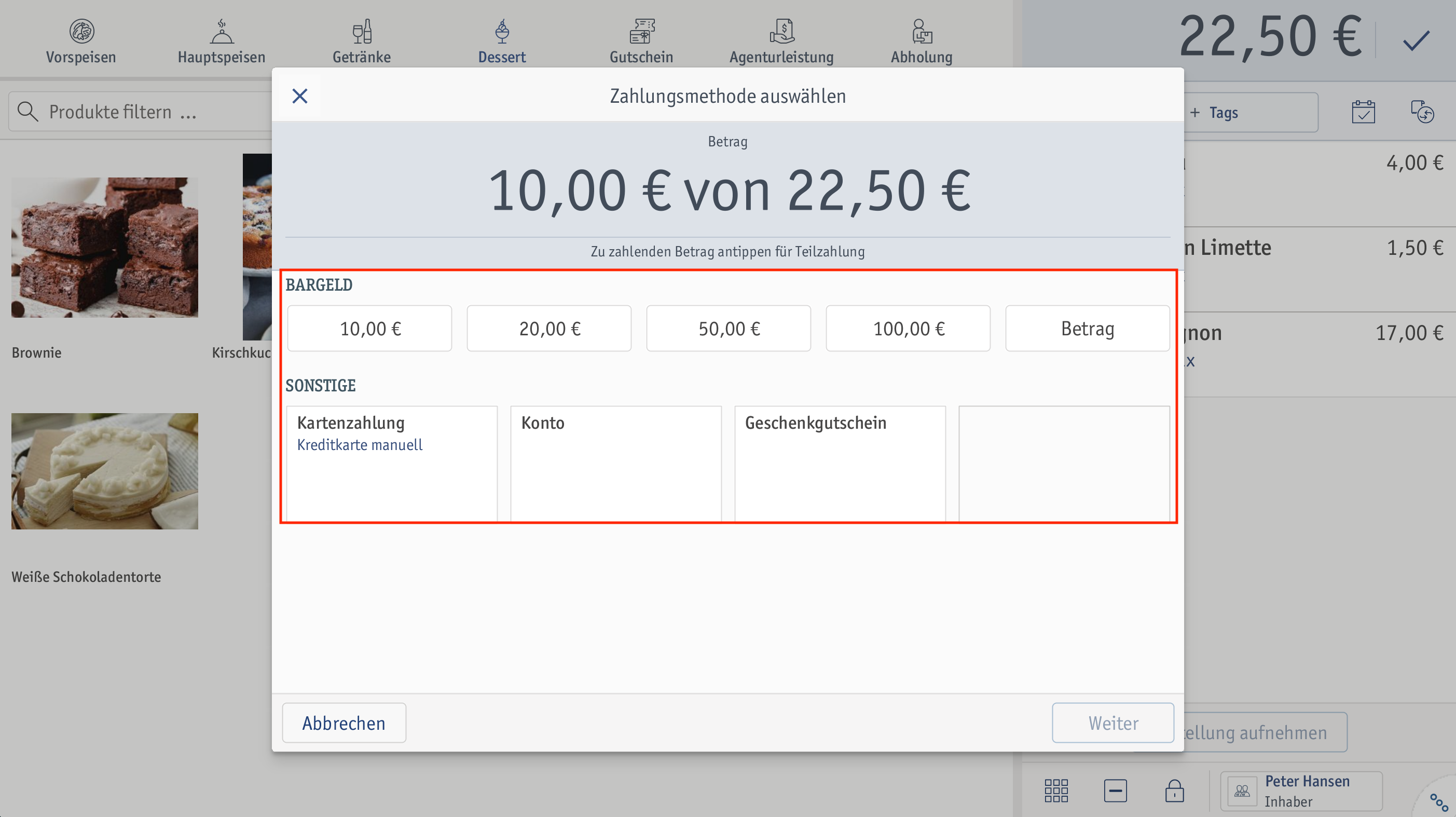1456x817 pixels.
Task: Click the 22,50 € total amount
Action: click(x=1270, y=37)
